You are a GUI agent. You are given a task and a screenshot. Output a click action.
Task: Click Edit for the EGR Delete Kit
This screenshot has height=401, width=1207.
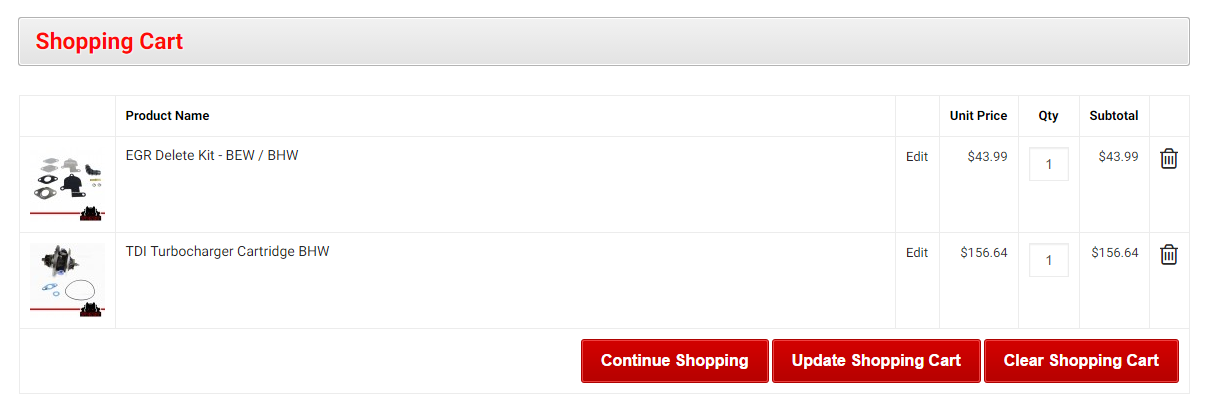coord(917,157)
